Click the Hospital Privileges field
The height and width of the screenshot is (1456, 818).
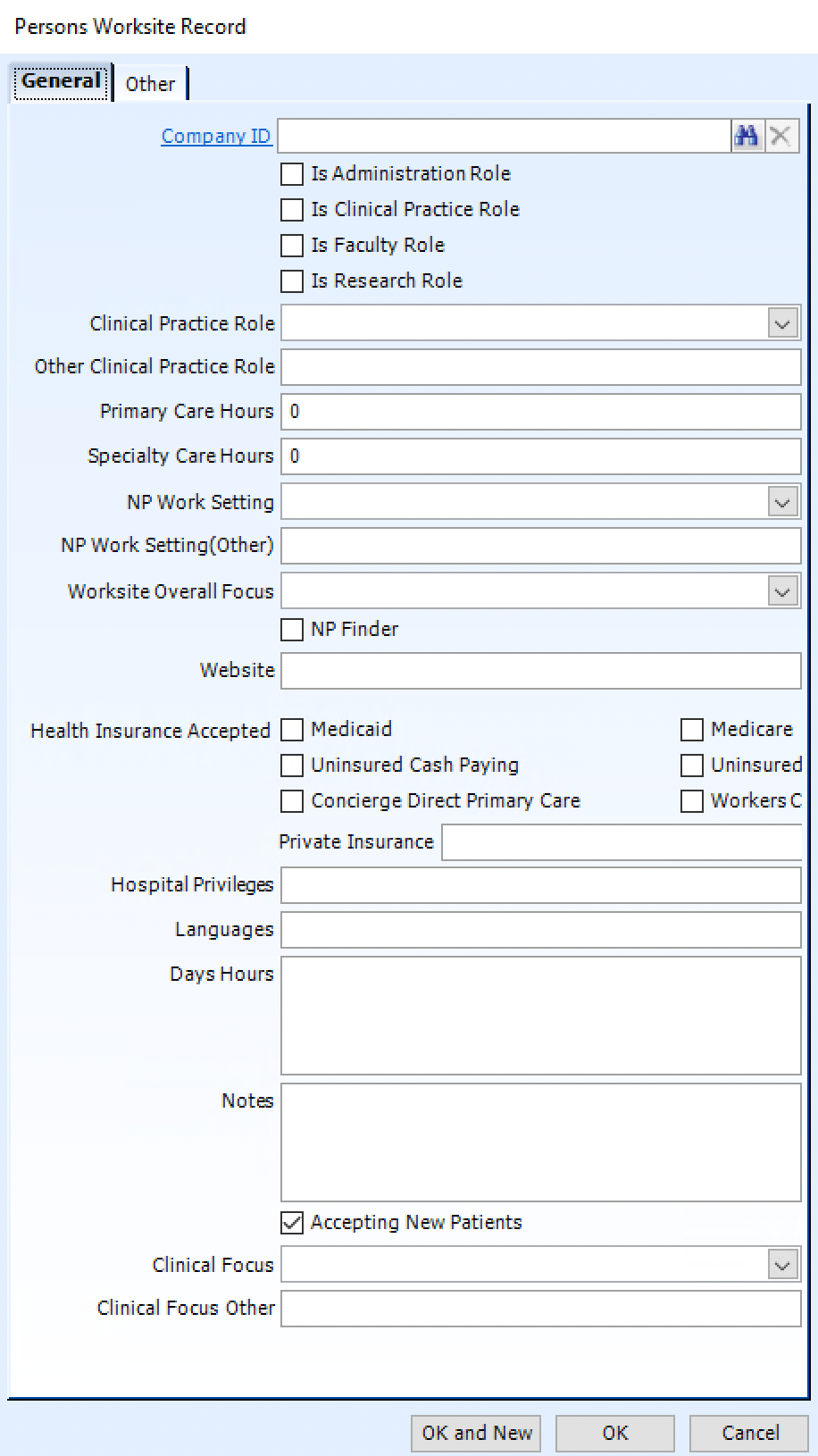(541, 885)
